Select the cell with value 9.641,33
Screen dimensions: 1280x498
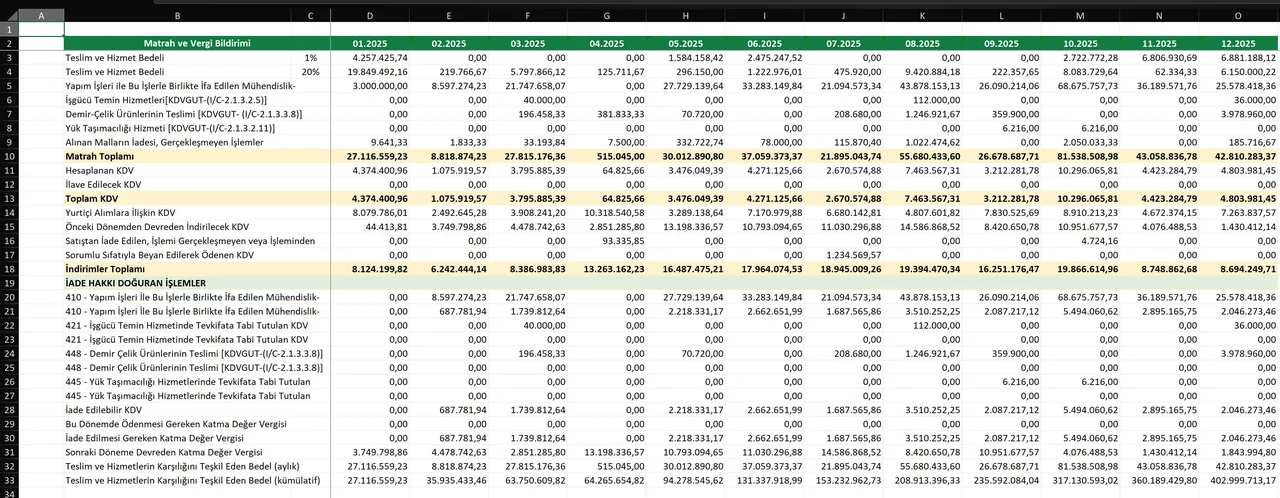pyautogui.click(x=370, y=143)
